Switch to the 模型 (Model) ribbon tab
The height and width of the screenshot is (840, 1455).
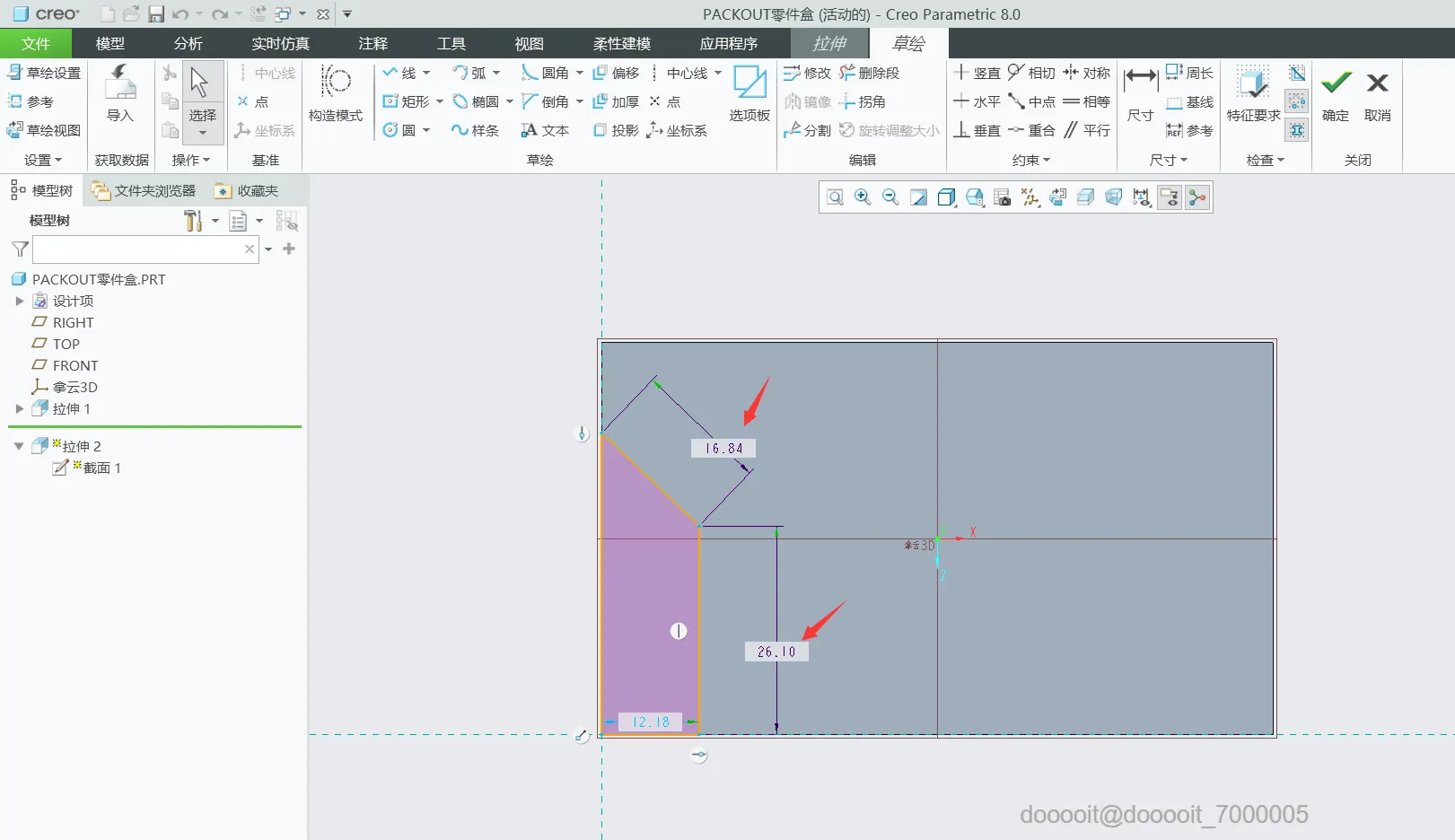(110, 43)
